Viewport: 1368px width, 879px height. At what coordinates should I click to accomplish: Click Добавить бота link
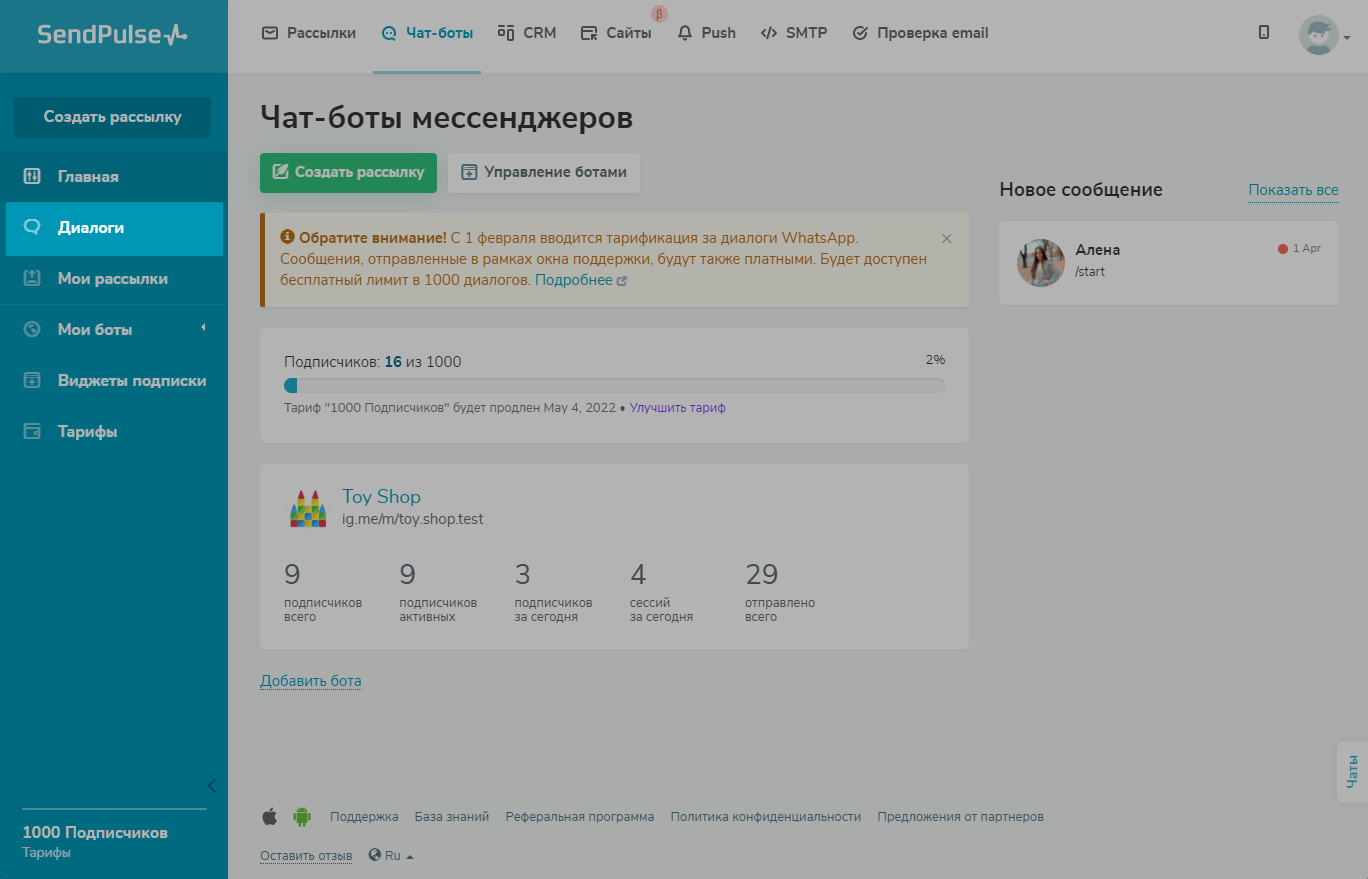click(311, 681)
